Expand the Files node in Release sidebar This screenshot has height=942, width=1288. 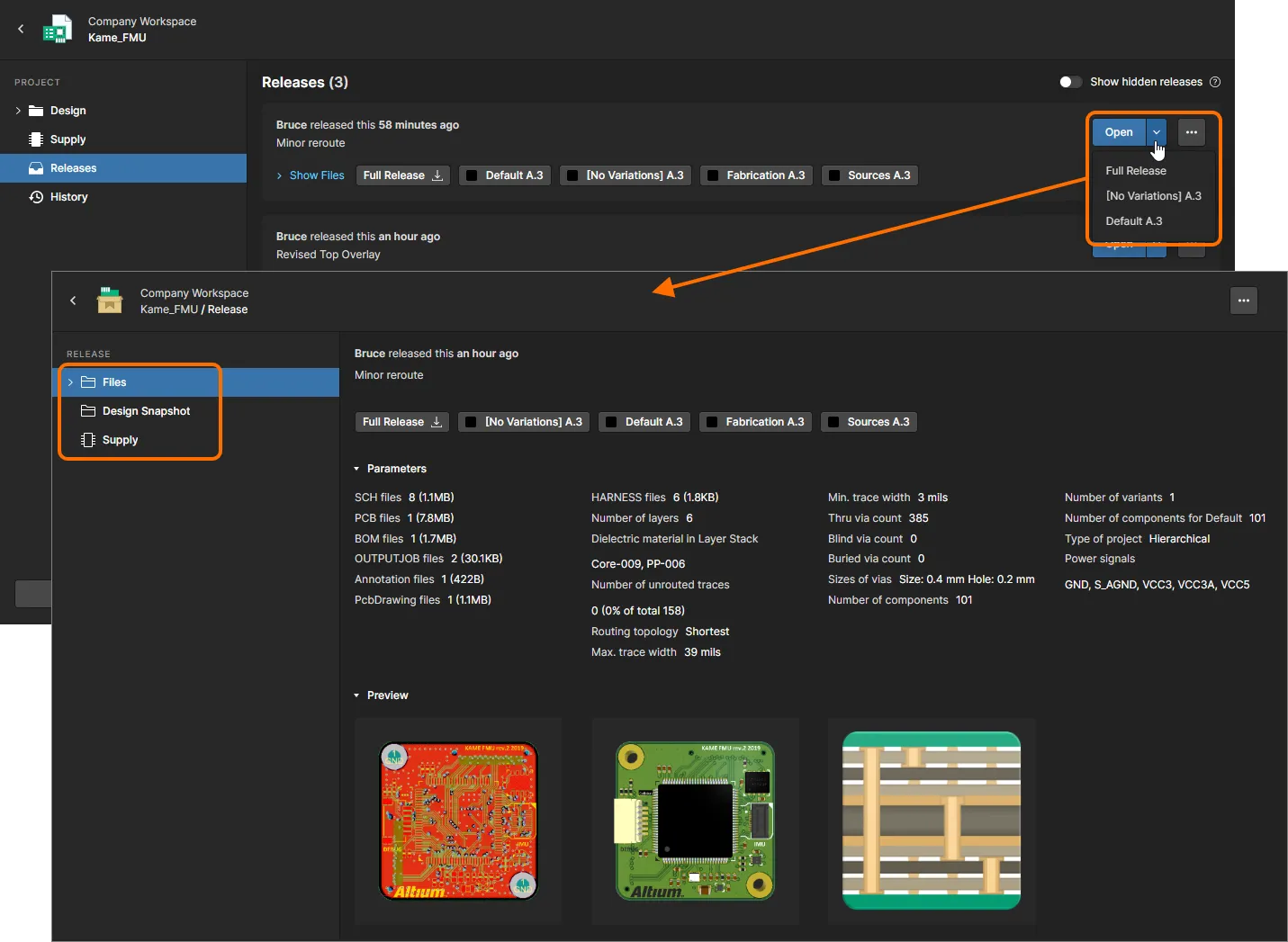70,382
